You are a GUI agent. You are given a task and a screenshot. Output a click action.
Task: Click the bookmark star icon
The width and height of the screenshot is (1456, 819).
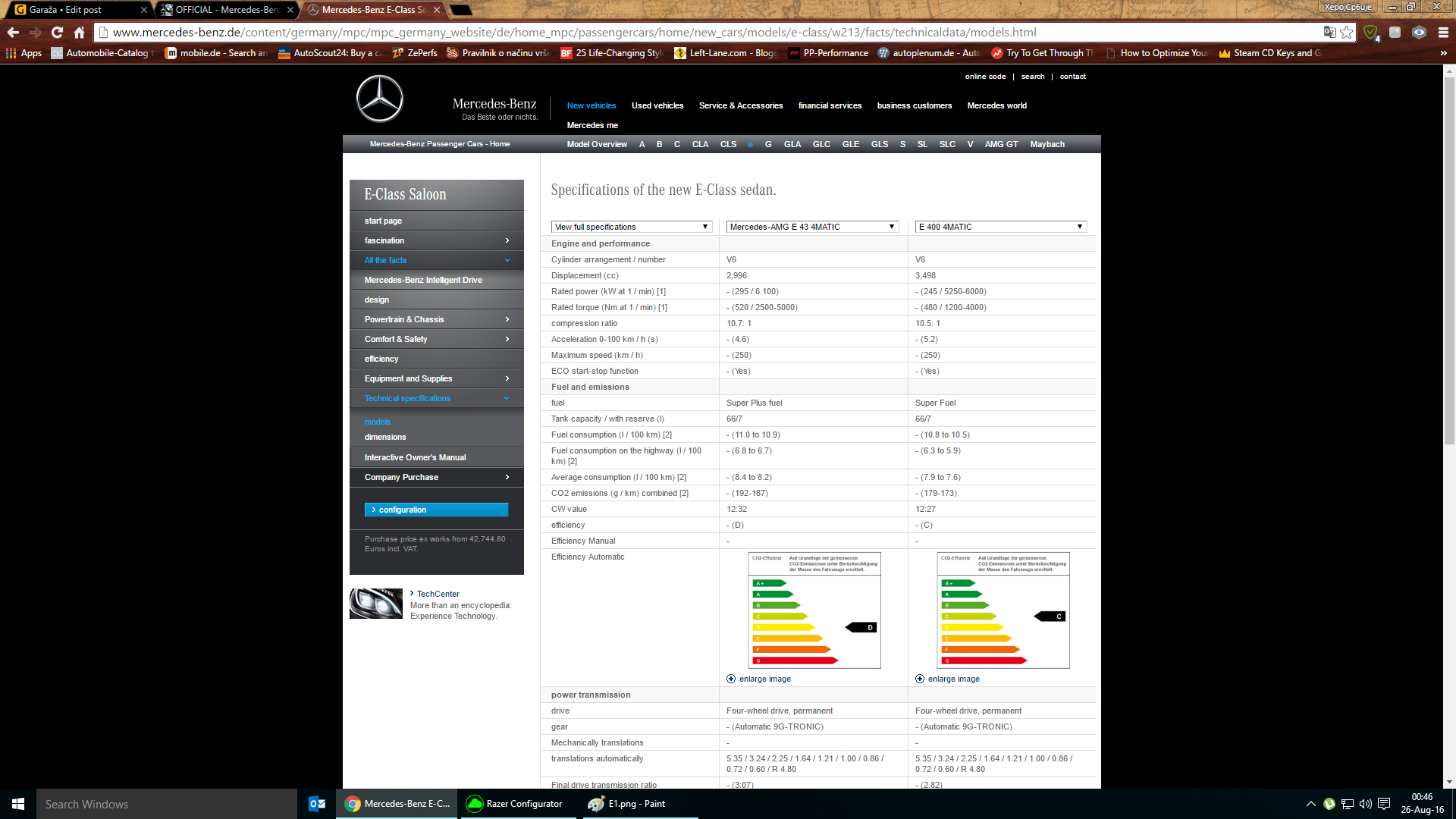click(1347, 33)
